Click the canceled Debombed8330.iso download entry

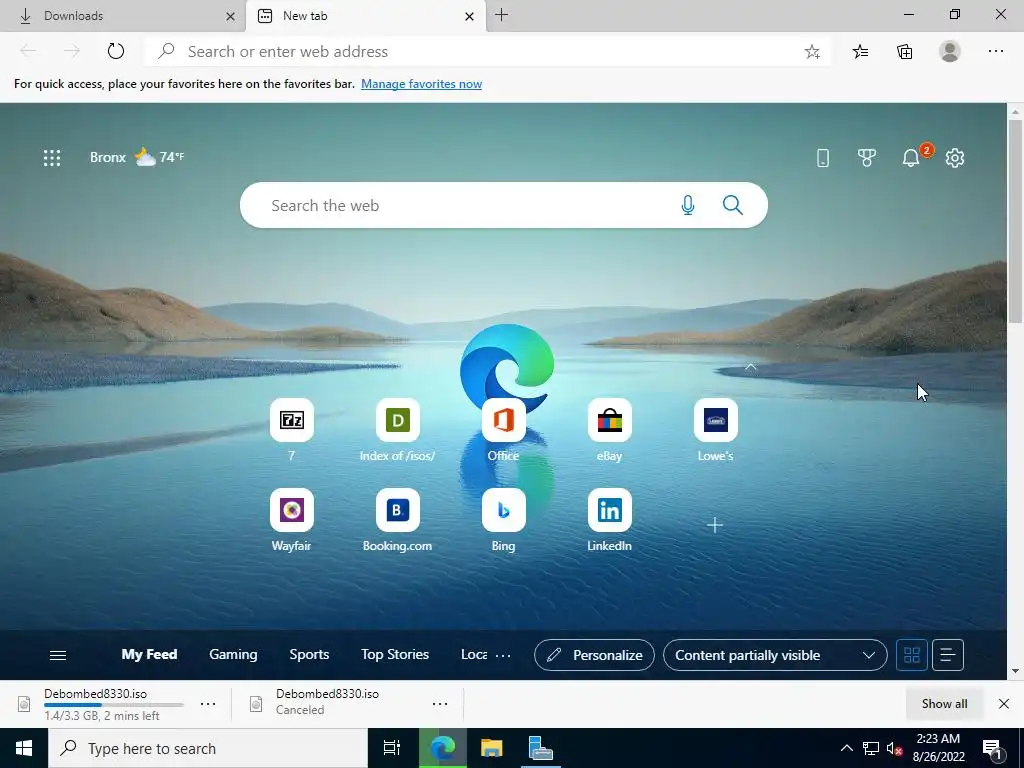347,702
